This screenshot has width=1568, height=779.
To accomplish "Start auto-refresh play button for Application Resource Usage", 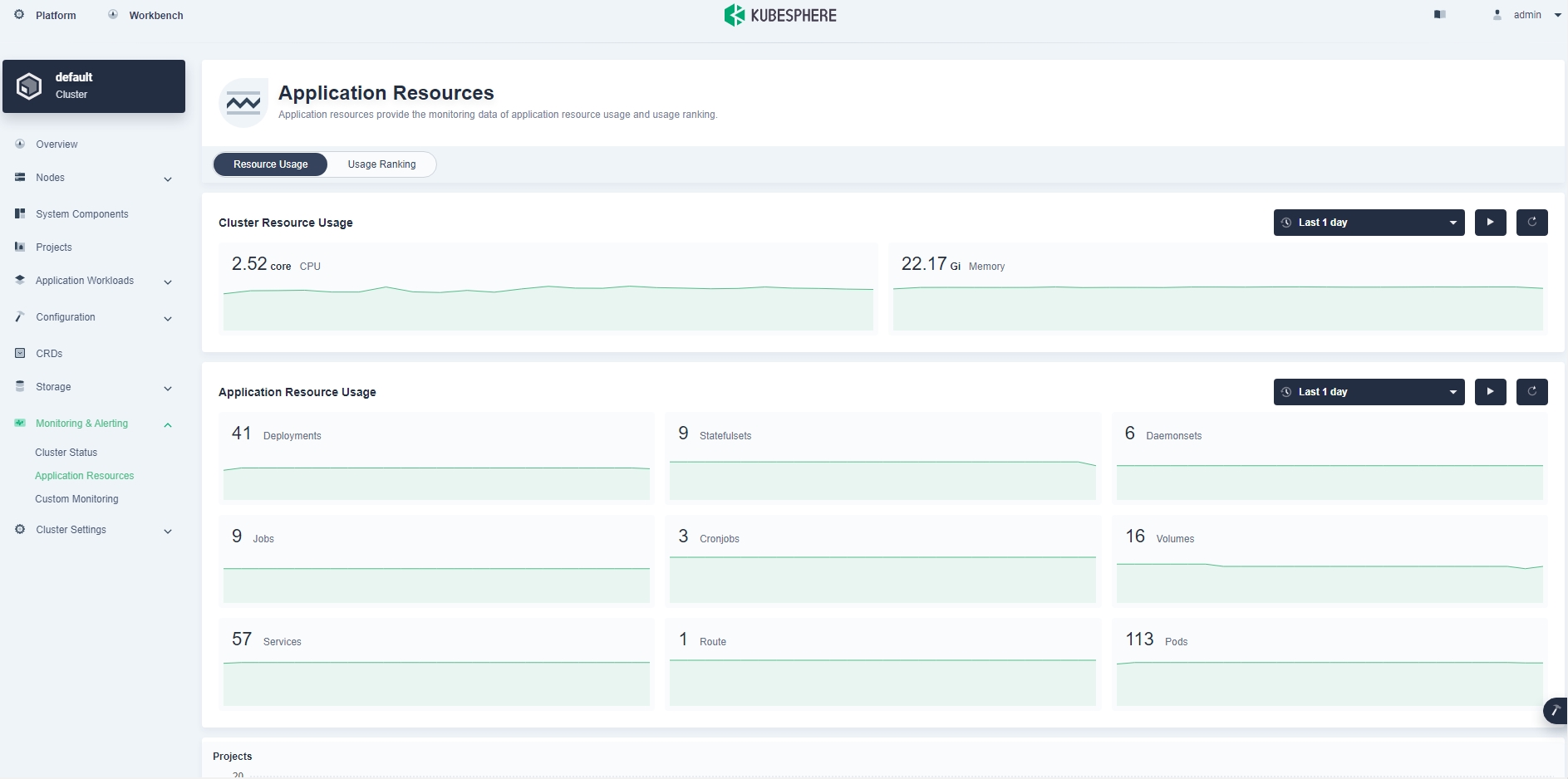I will coord(1490,392).
